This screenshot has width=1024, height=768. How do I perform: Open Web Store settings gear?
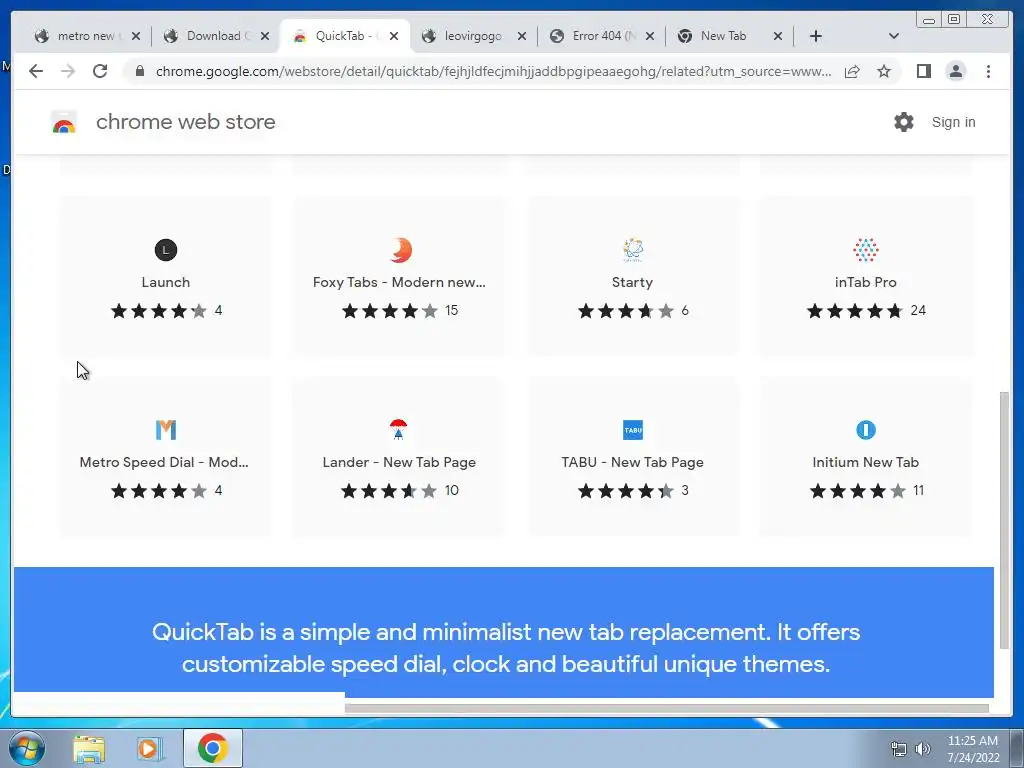[x=903, y=122]
